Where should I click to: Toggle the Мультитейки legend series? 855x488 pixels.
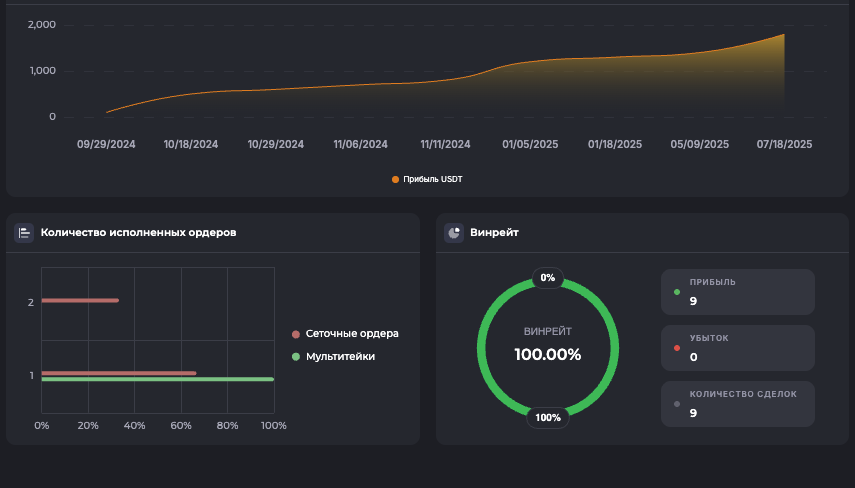[340, 356]
